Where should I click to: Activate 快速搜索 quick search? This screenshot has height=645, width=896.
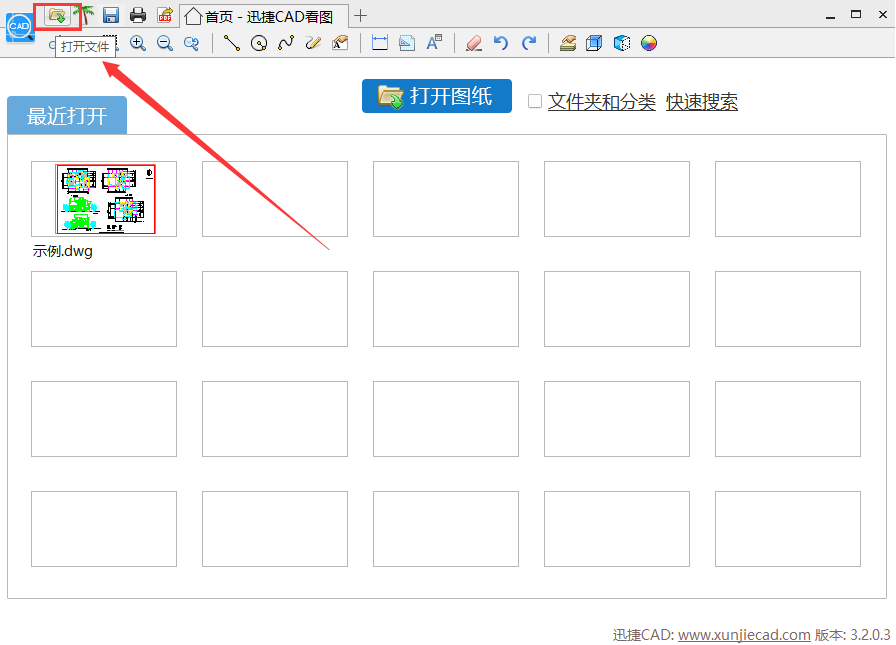pos(702,101)
